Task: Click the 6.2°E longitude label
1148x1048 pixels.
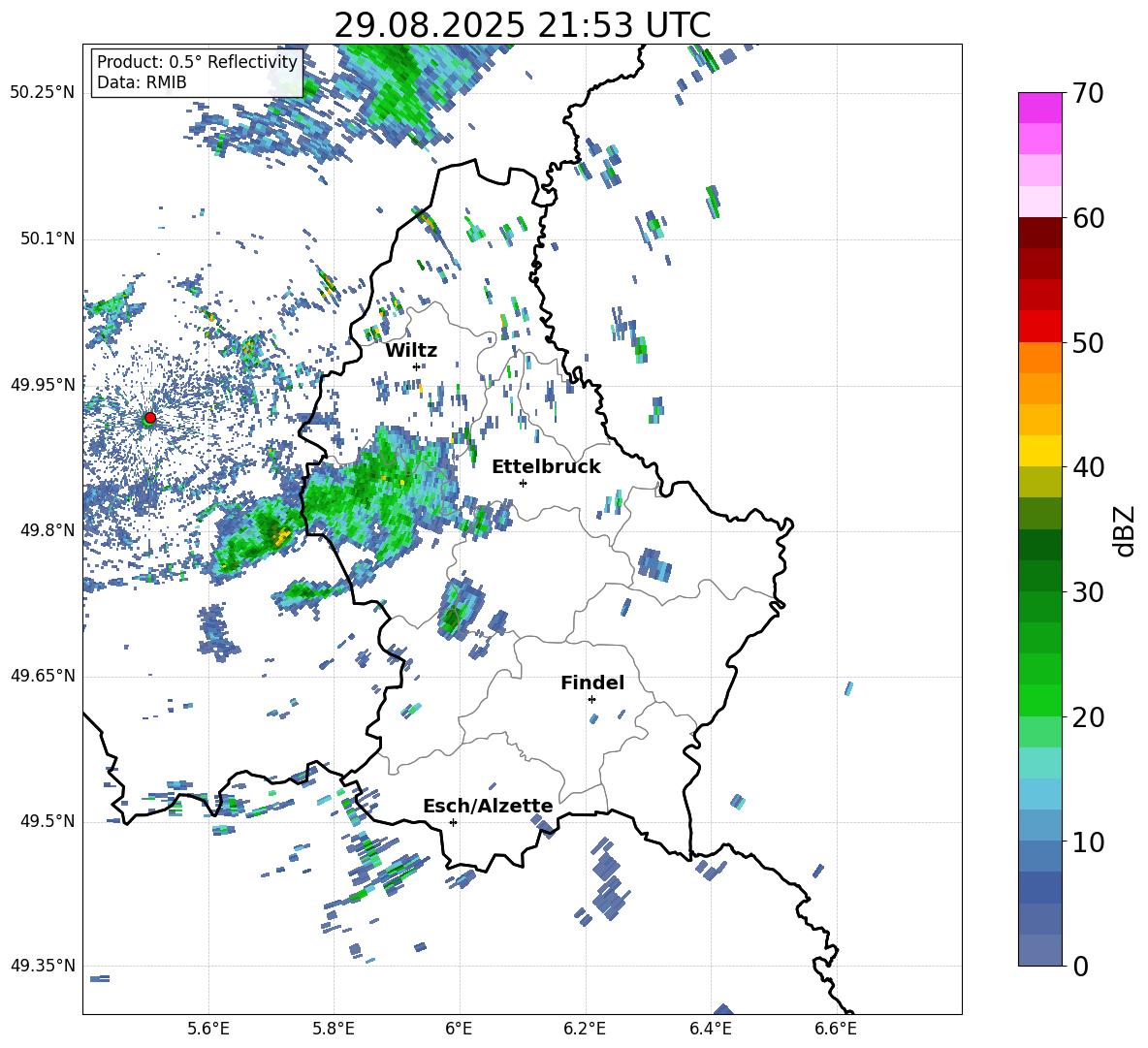Action: pyautogui.click(x=585, y=1030)
